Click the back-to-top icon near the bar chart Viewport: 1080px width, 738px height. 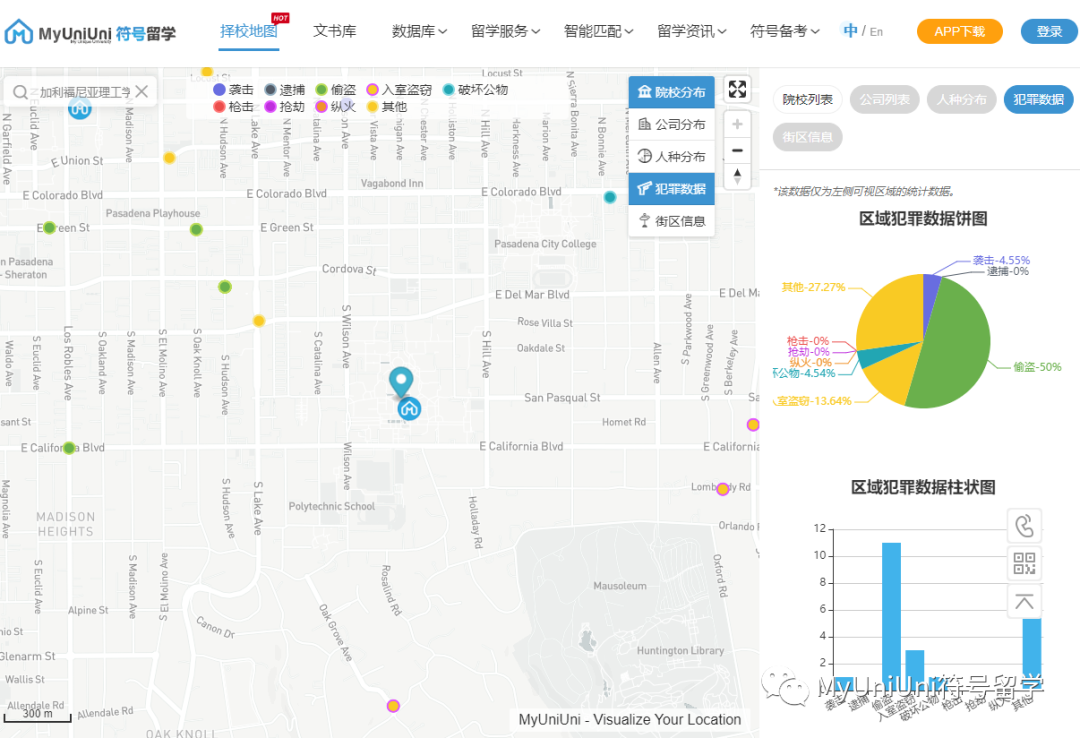[1023, 601]
